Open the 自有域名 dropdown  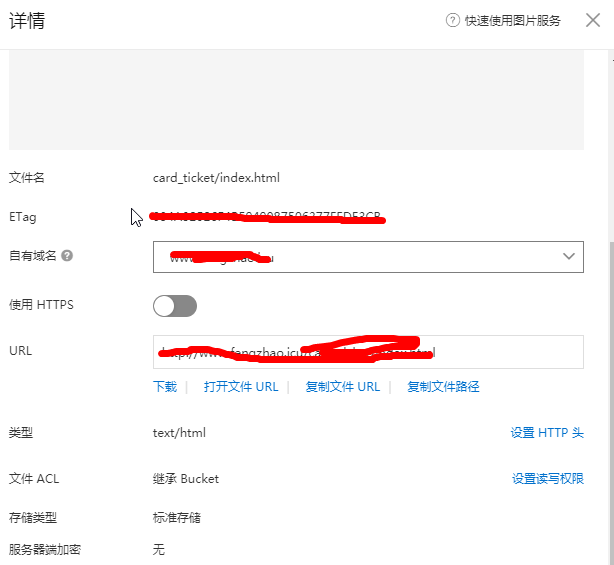(x=368, y=257)
